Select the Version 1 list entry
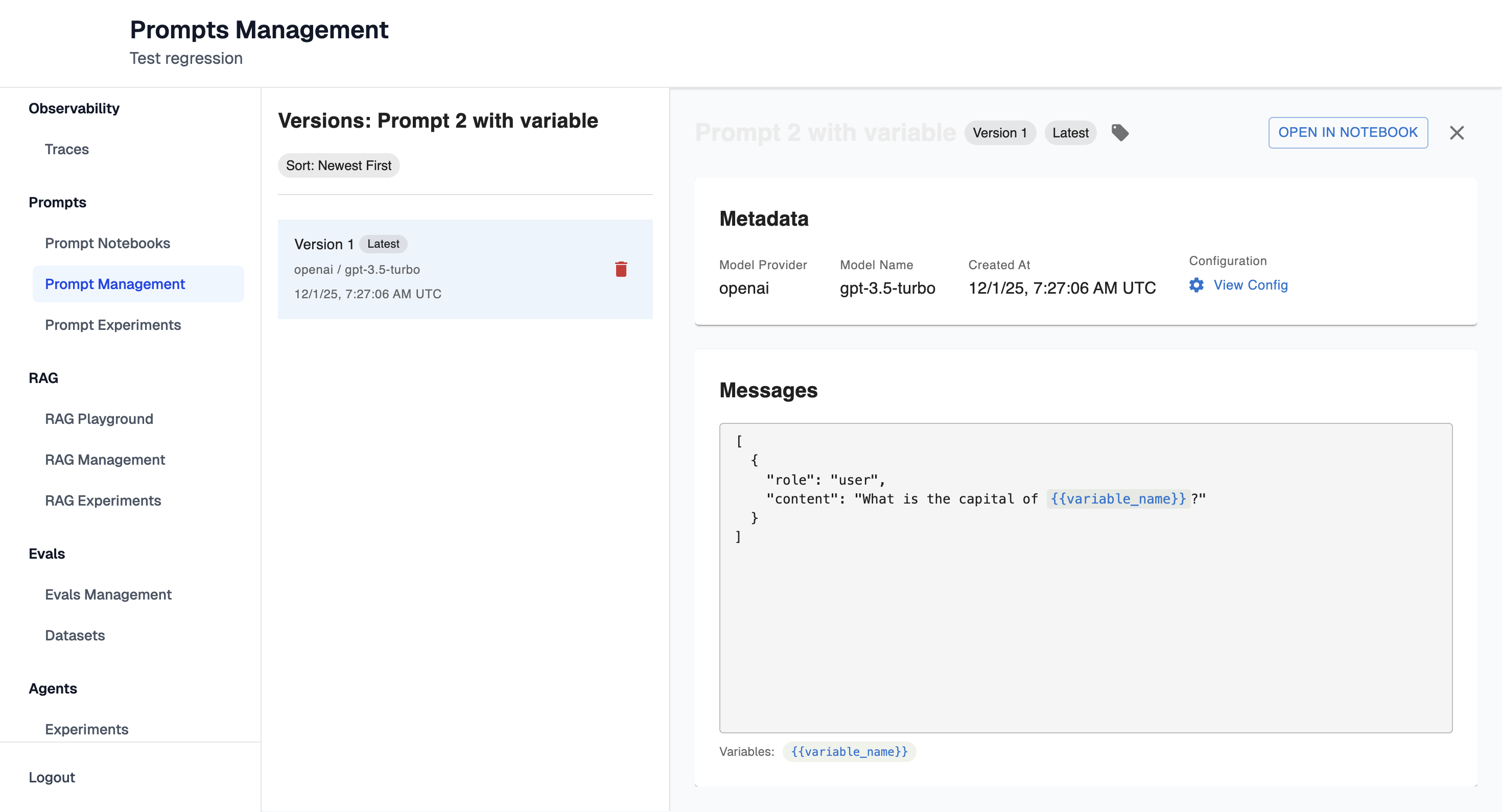Image resolution: width=1502 pixels, height=812 pixels. pyautogui.click(x=443, y=269)
